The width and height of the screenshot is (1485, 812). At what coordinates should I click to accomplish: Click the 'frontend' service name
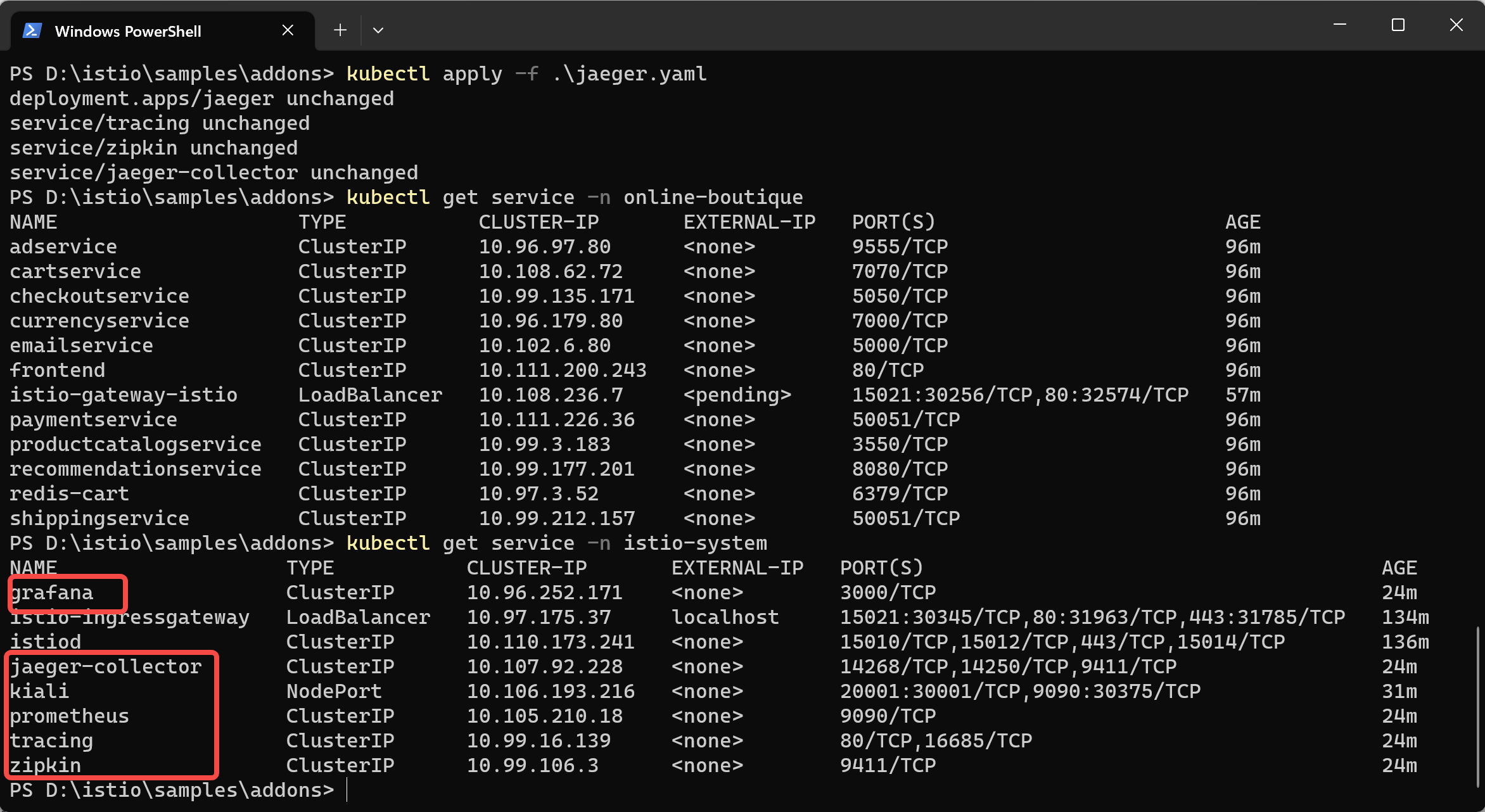tap(57, 371)
